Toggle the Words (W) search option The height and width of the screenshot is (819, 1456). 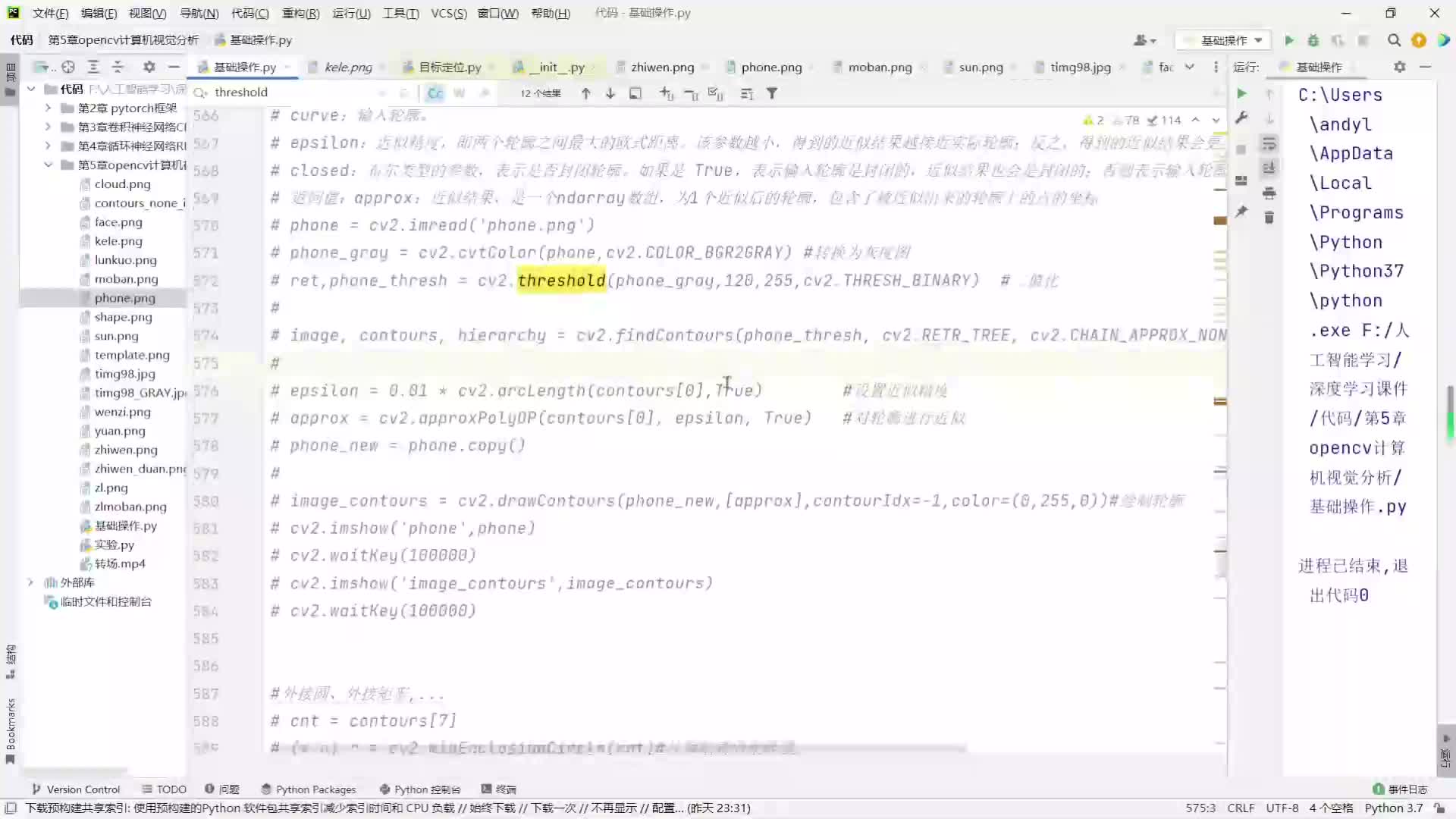point(459,93)
